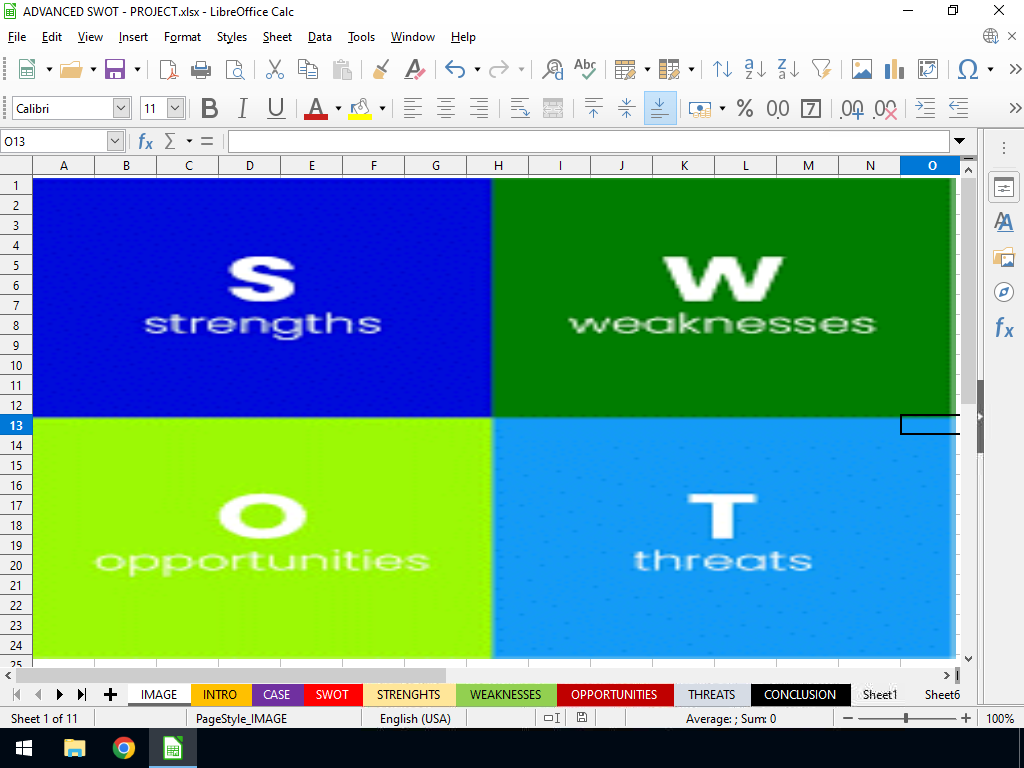
Task: Click the Paste icon
Action: coord(342,69)
